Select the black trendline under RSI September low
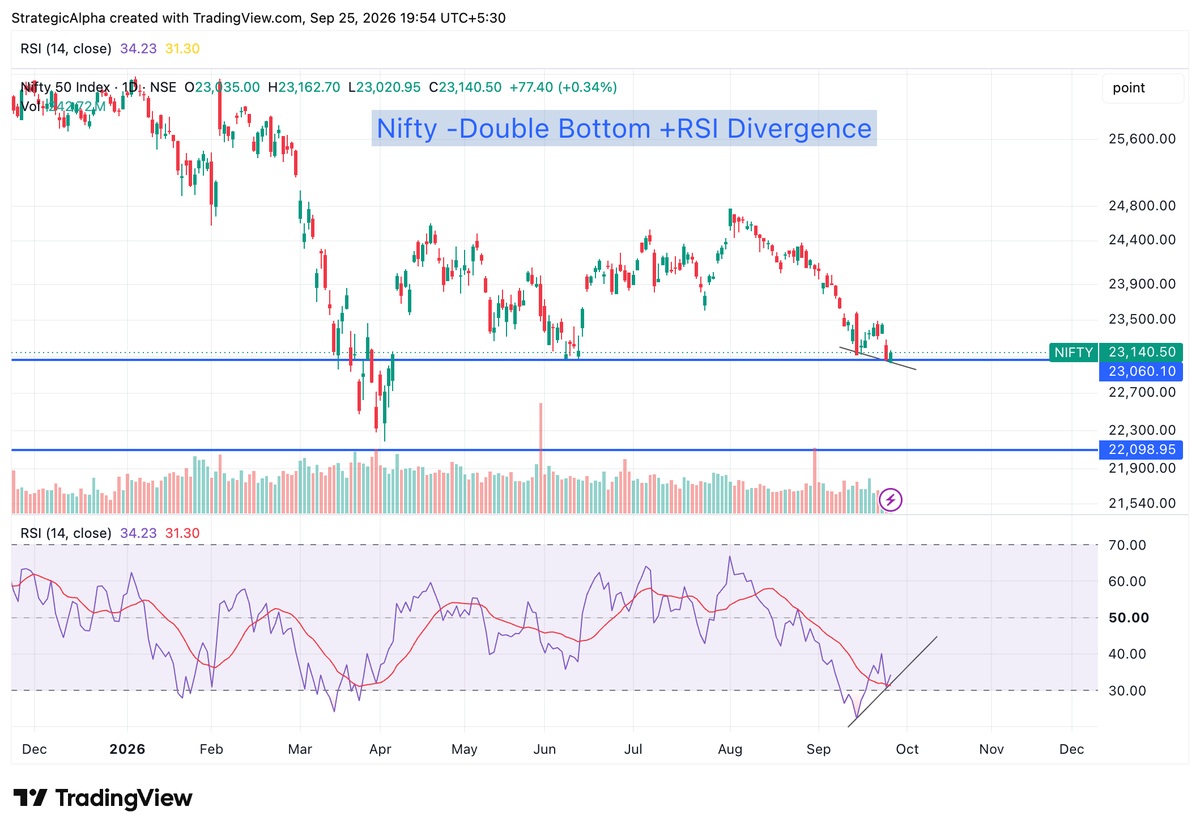 click(892, 680)
